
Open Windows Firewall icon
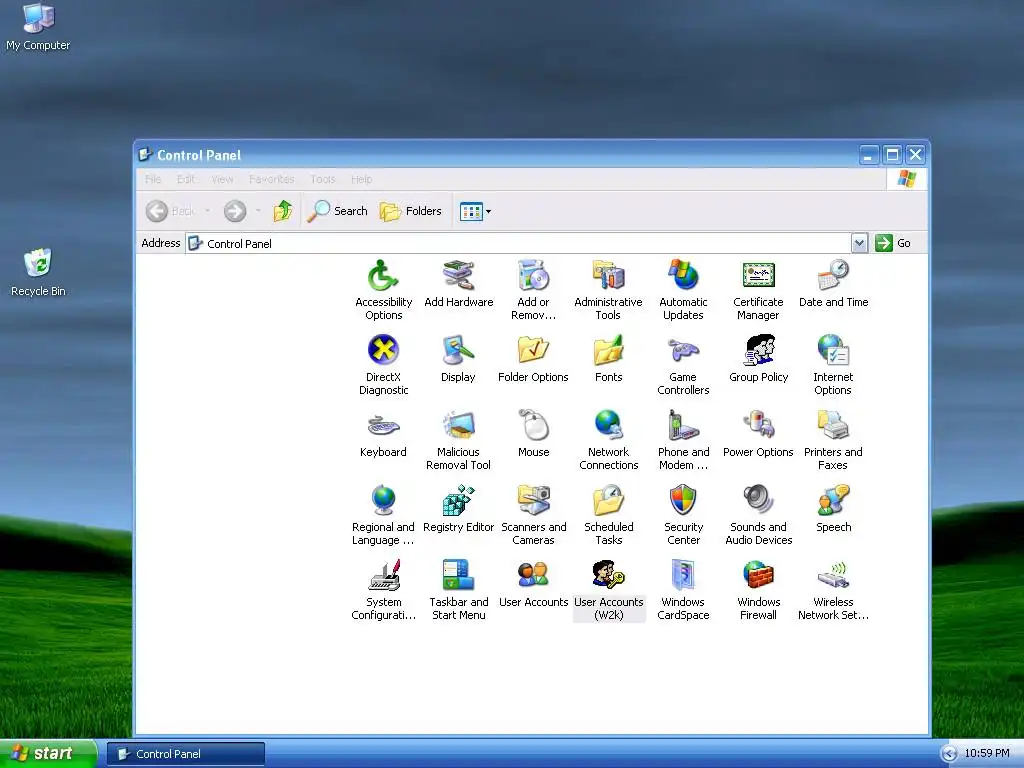coord(758,590)
